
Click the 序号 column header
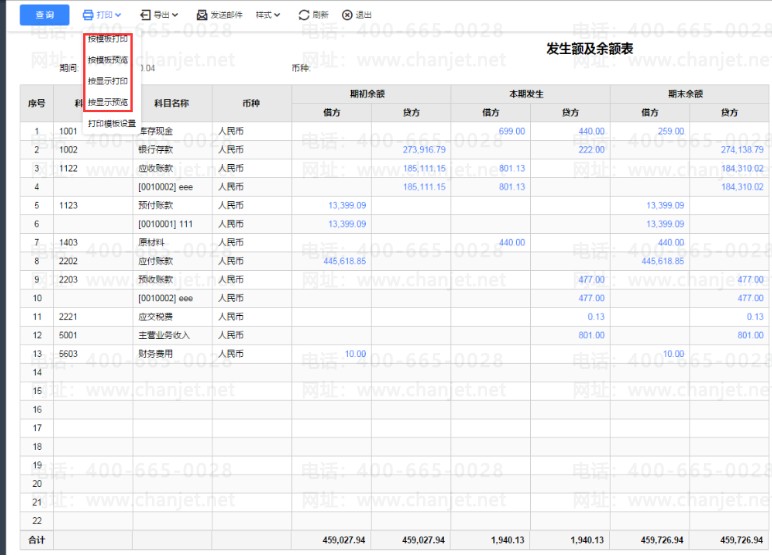[x=36, y=103]
